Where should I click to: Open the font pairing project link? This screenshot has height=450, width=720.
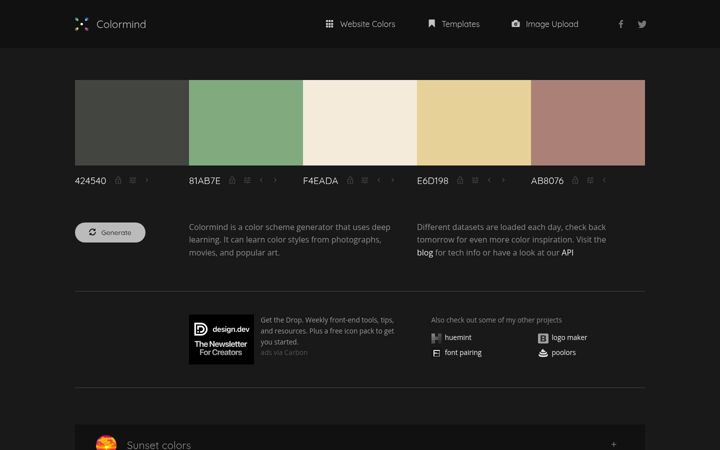coord(463,353)
